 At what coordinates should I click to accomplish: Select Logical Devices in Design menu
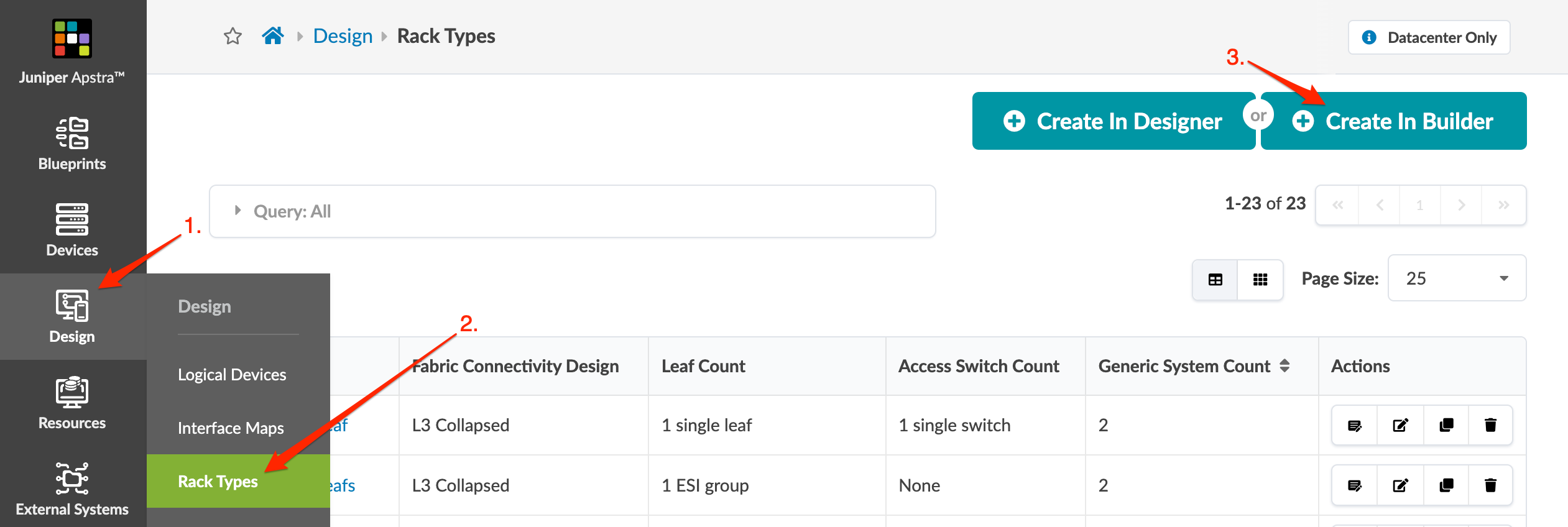pyautogui.click(x=232, y=375)
